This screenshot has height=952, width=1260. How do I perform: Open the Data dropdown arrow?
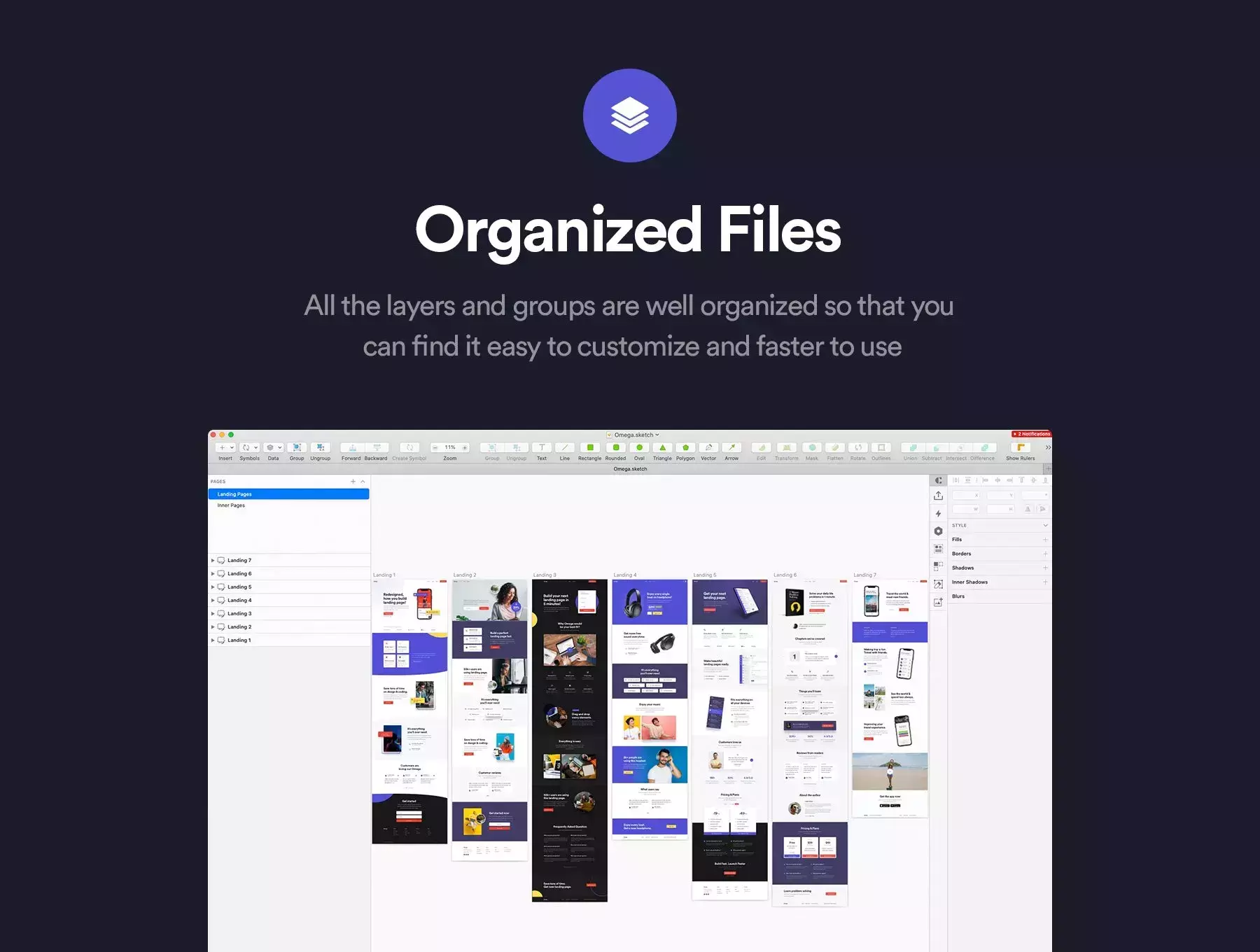(280, 447)
